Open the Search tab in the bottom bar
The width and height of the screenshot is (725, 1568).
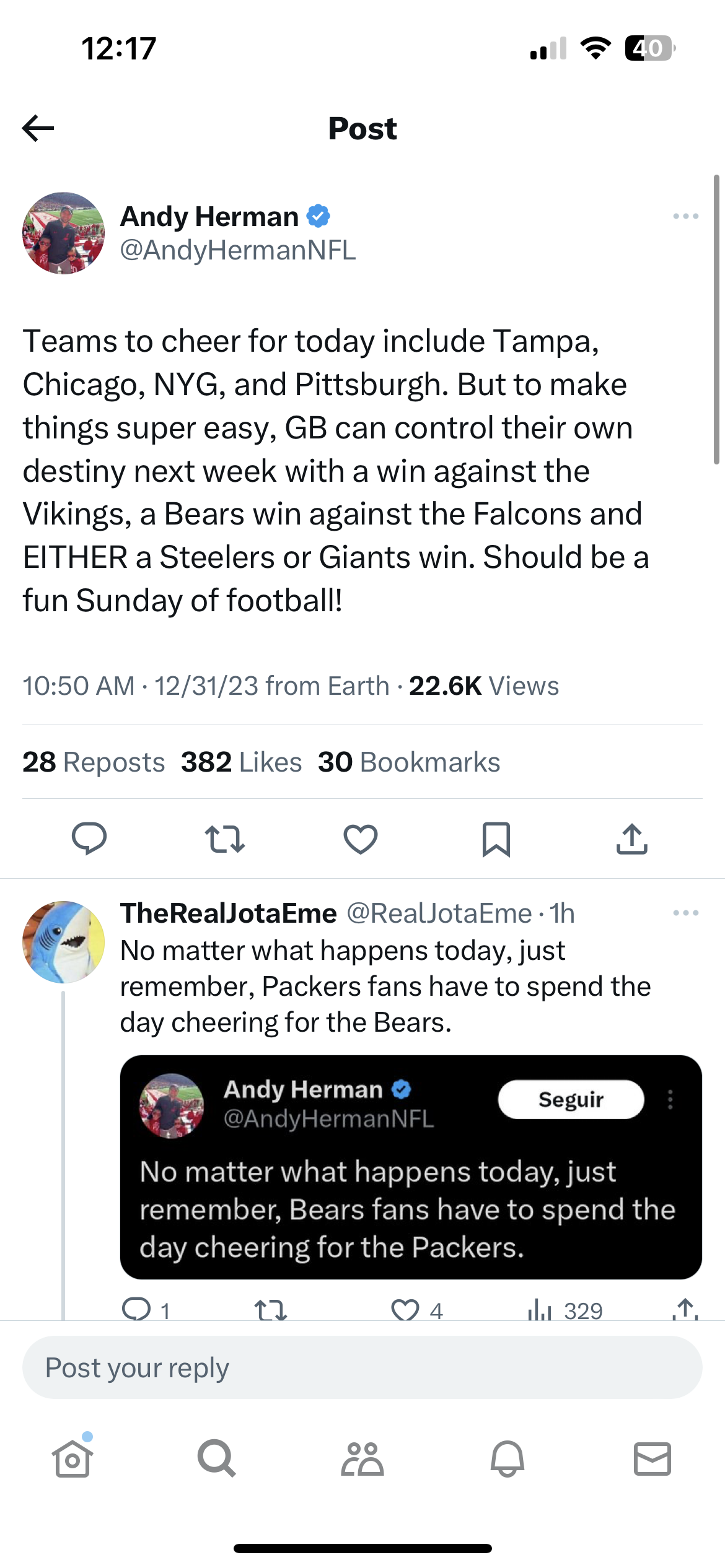[x=217, y=1458]
